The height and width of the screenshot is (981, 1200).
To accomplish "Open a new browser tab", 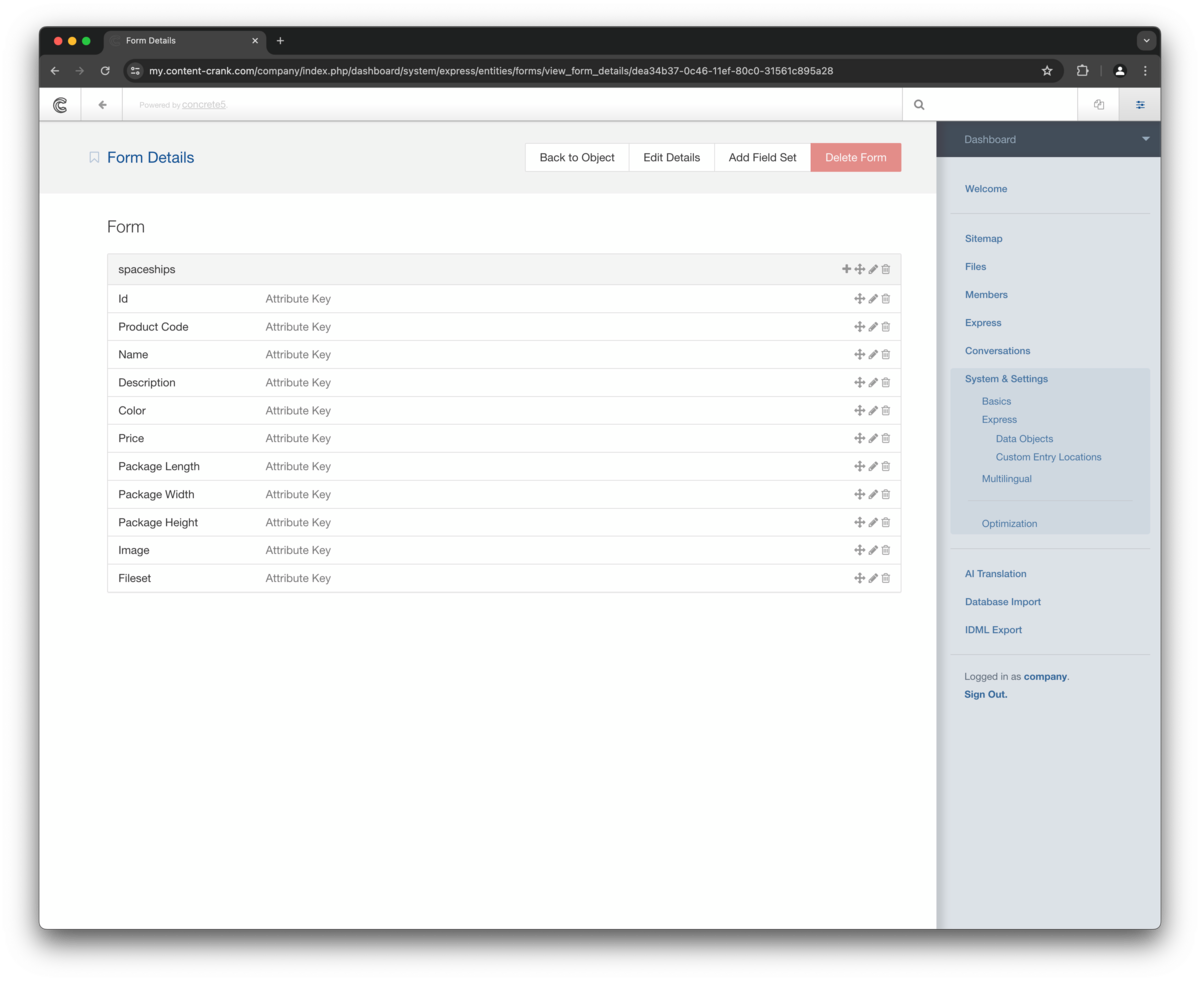I will [280, 41].
